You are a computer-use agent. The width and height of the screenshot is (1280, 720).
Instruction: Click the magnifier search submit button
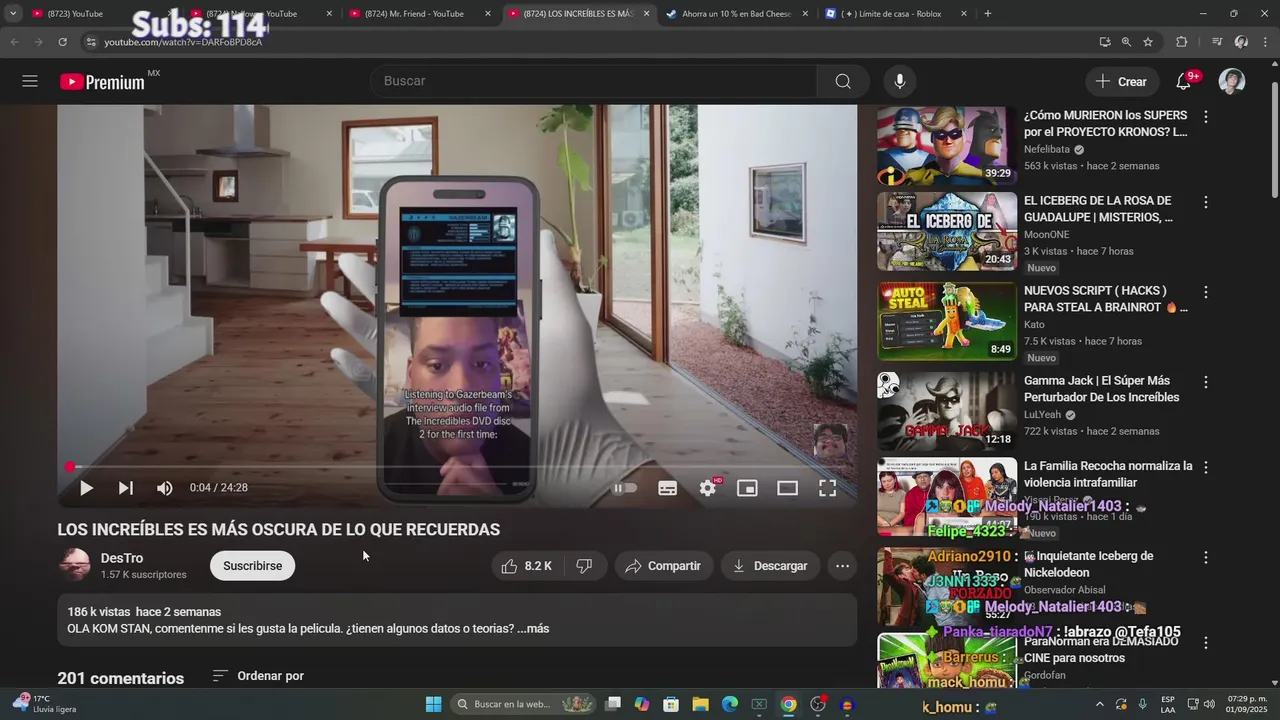[843, 81]
